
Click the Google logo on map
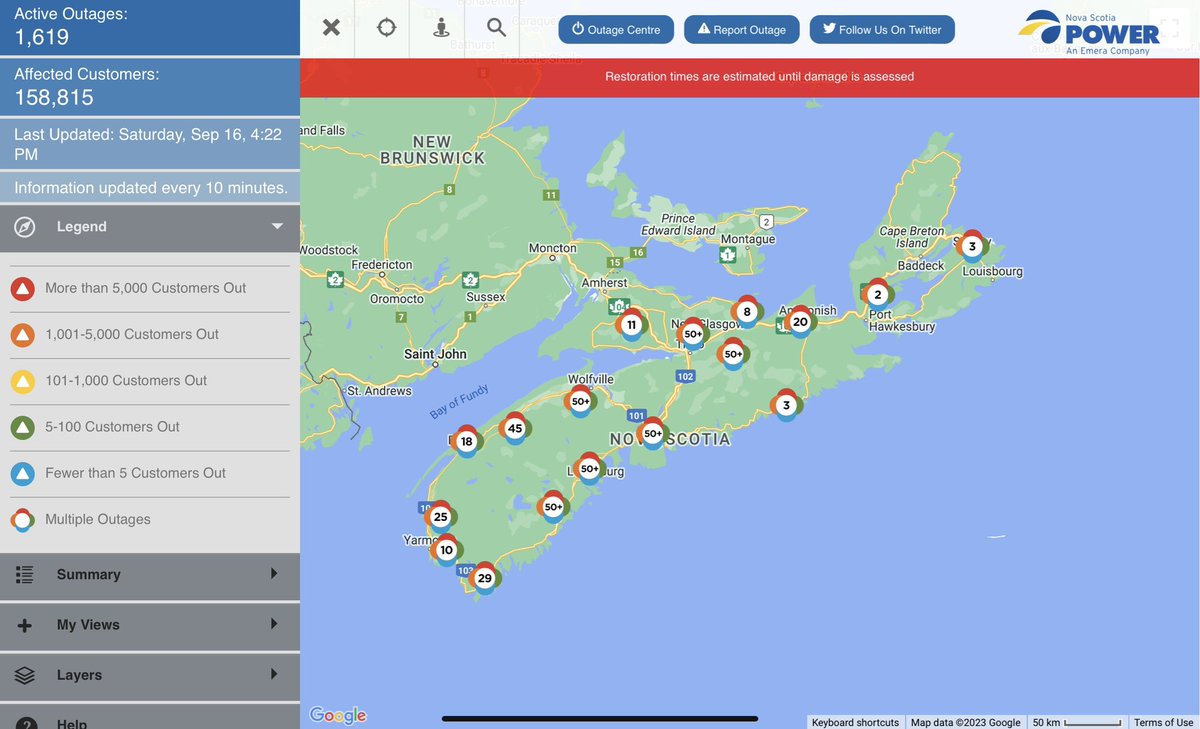[x=338, y=715]
